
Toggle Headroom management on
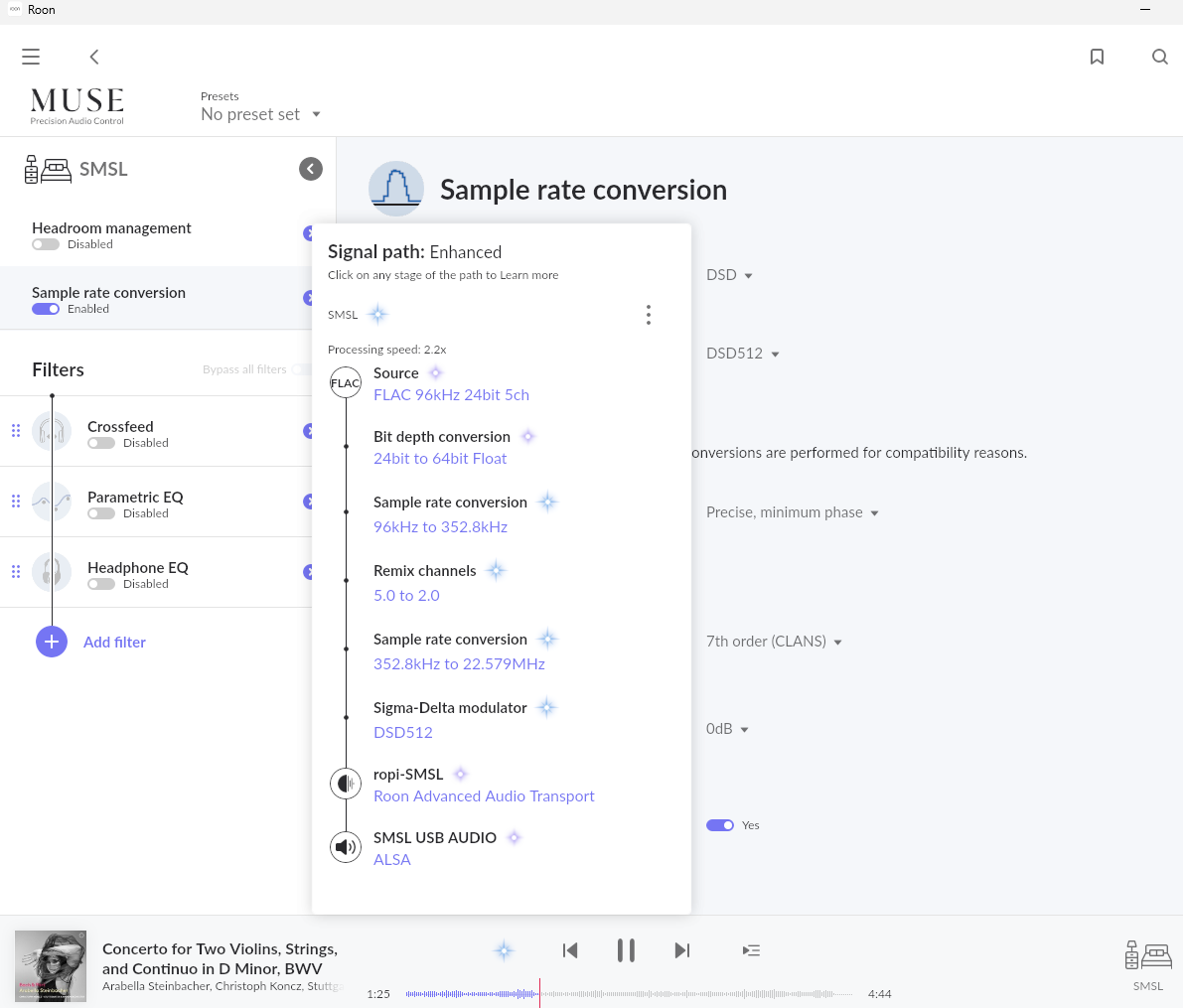point(46,244)
